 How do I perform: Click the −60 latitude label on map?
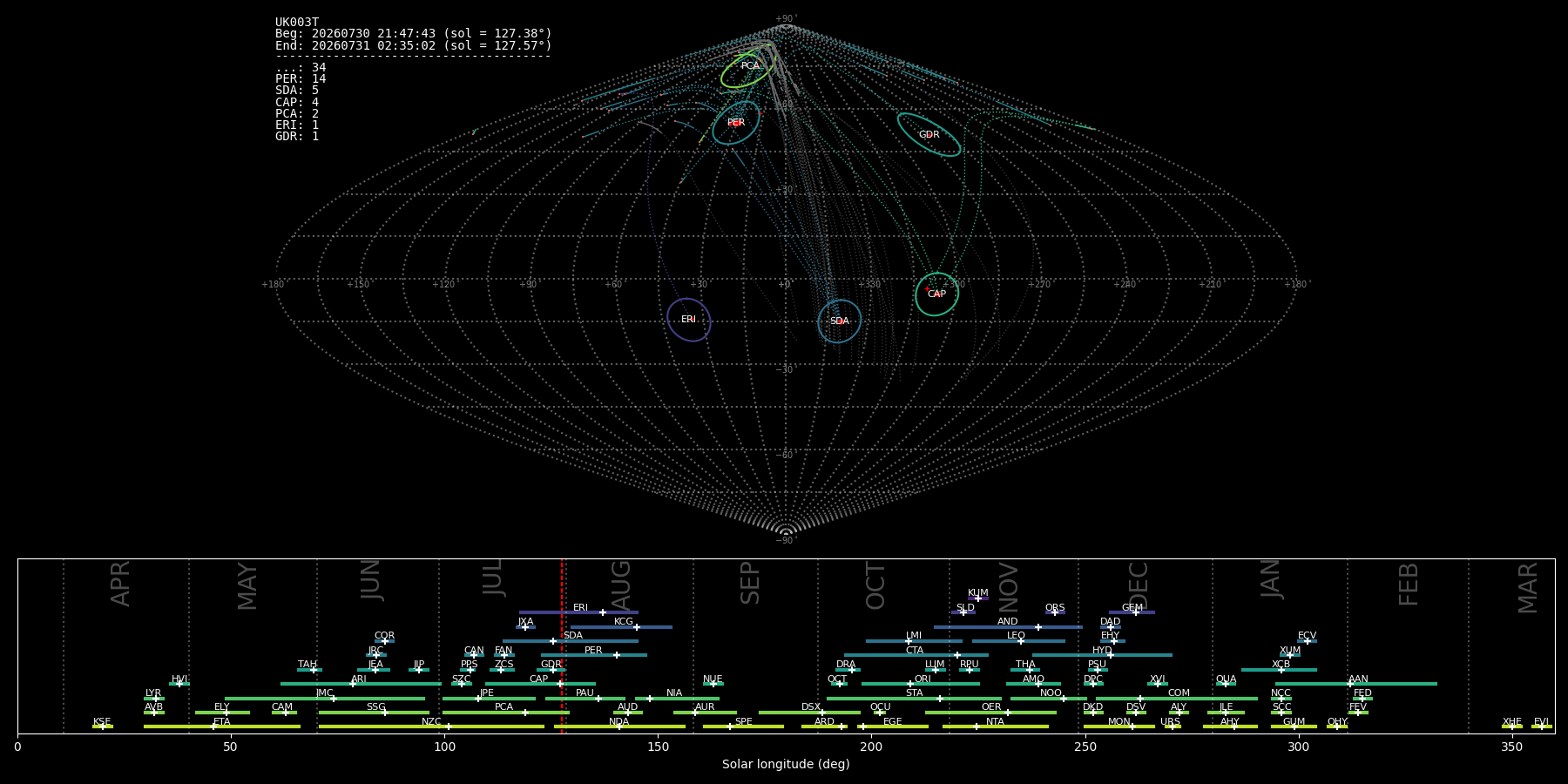[x=786, y=456]
